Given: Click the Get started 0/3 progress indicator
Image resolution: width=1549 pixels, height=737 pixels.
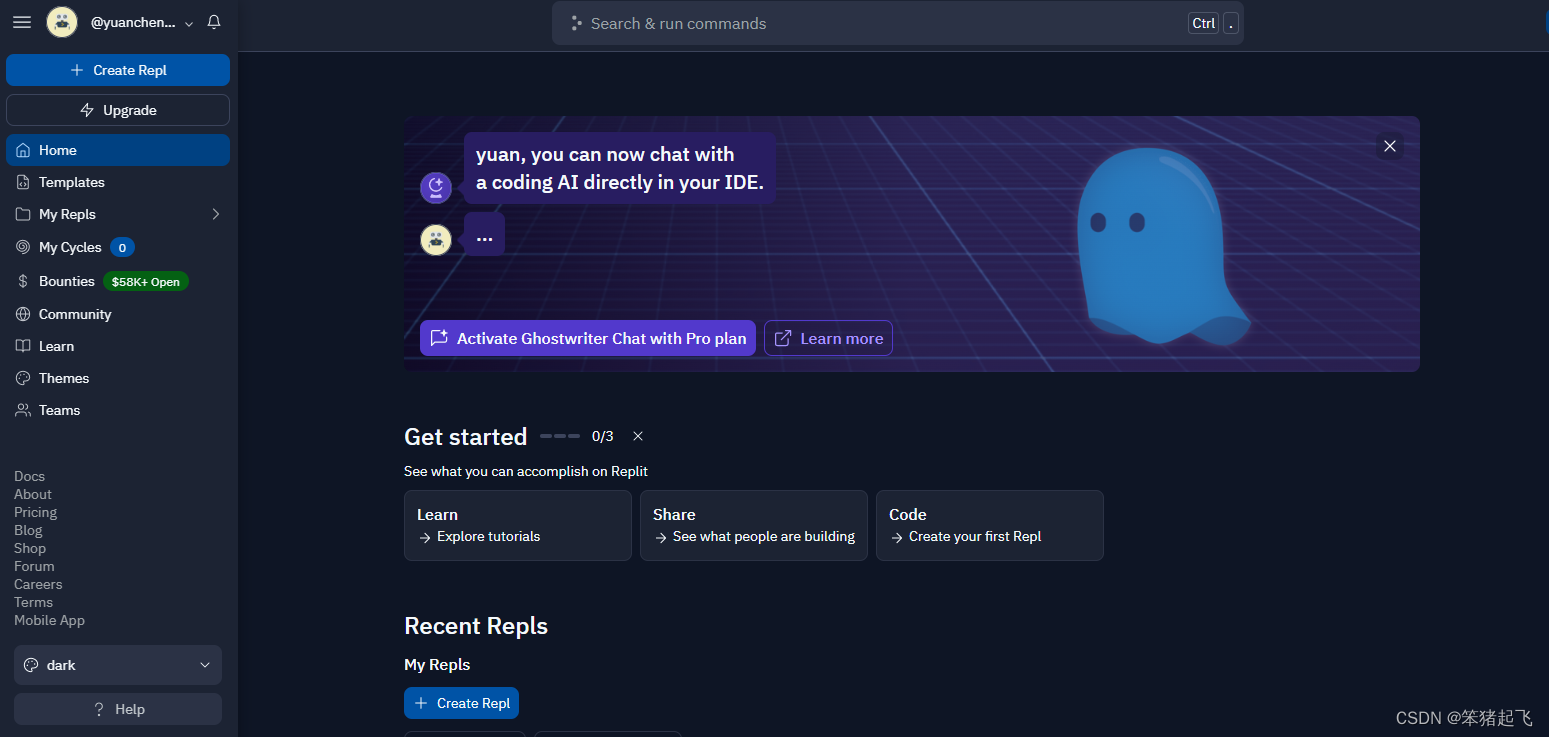Looking at the screenshot, I should tap(577, 436).
